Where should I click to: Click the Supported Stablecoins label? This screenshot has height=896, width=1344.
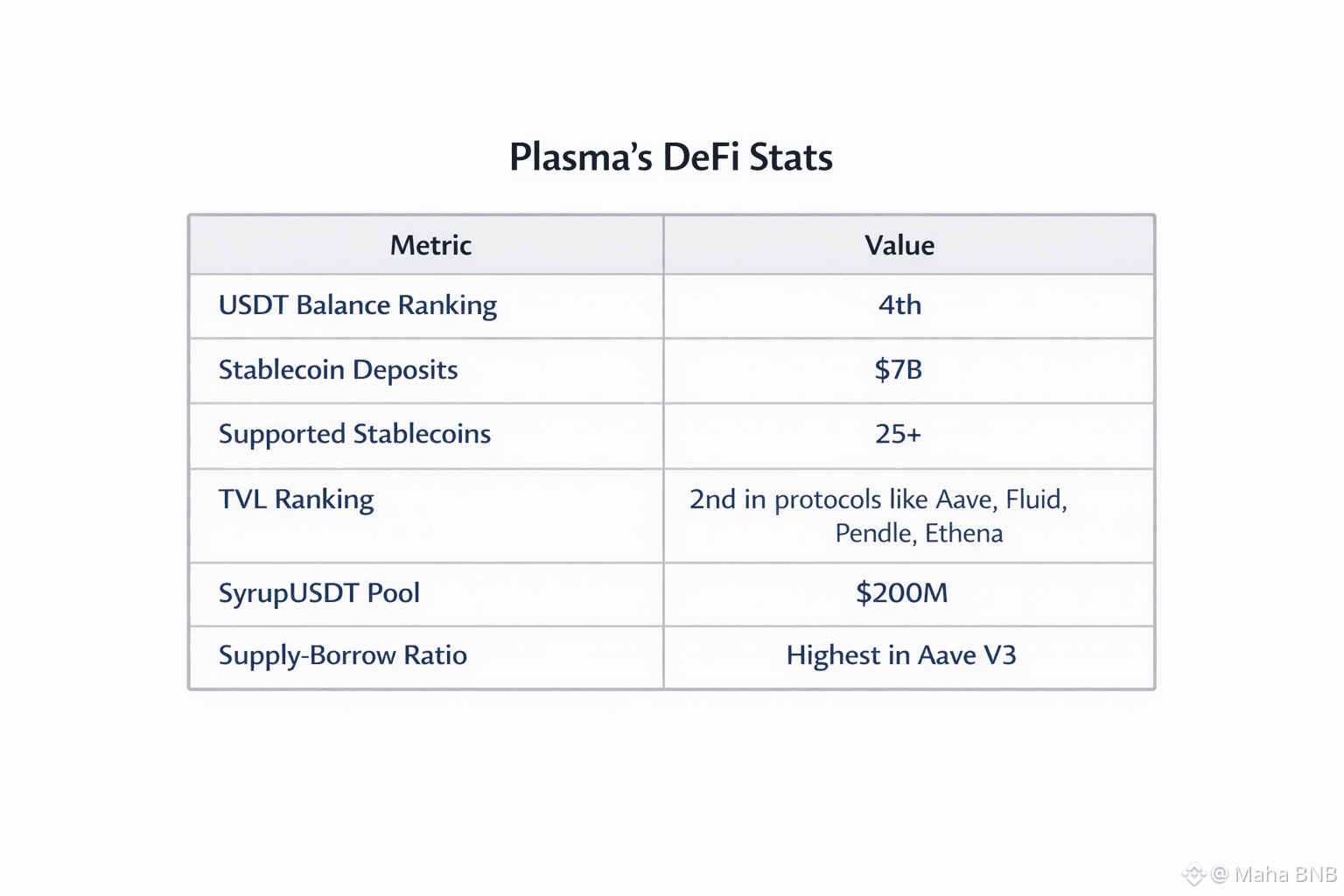point(354,434)
